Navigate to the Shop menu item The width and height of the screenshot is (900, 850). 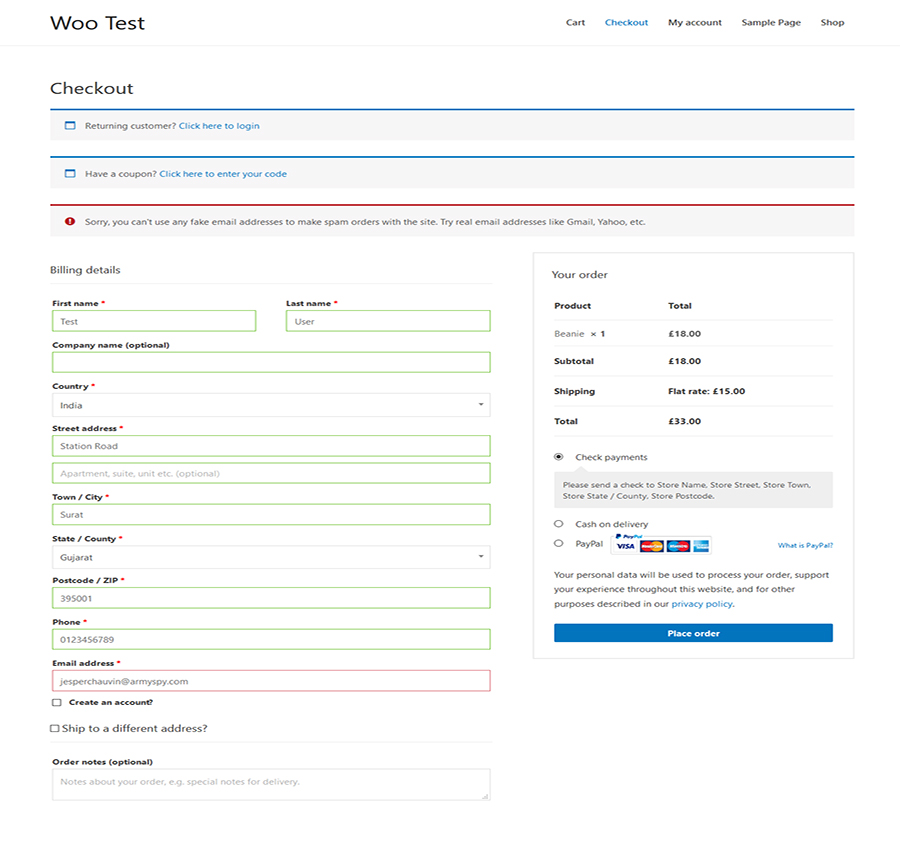tap(832, 22)
